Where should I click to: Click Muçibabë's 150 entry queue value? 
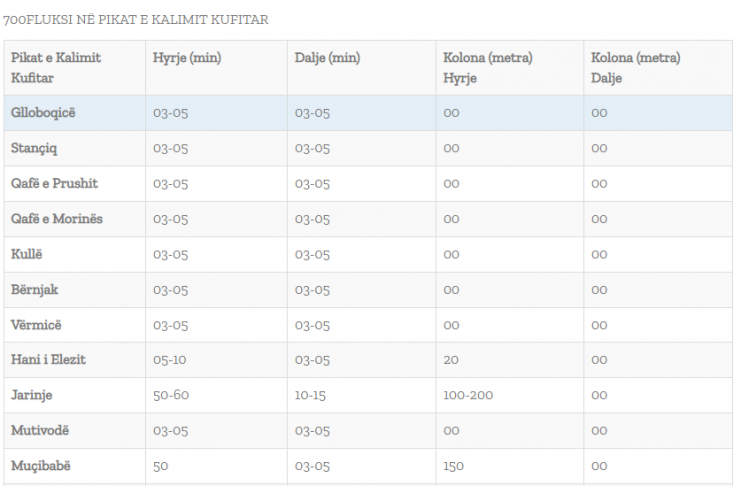tap(453, 467)
